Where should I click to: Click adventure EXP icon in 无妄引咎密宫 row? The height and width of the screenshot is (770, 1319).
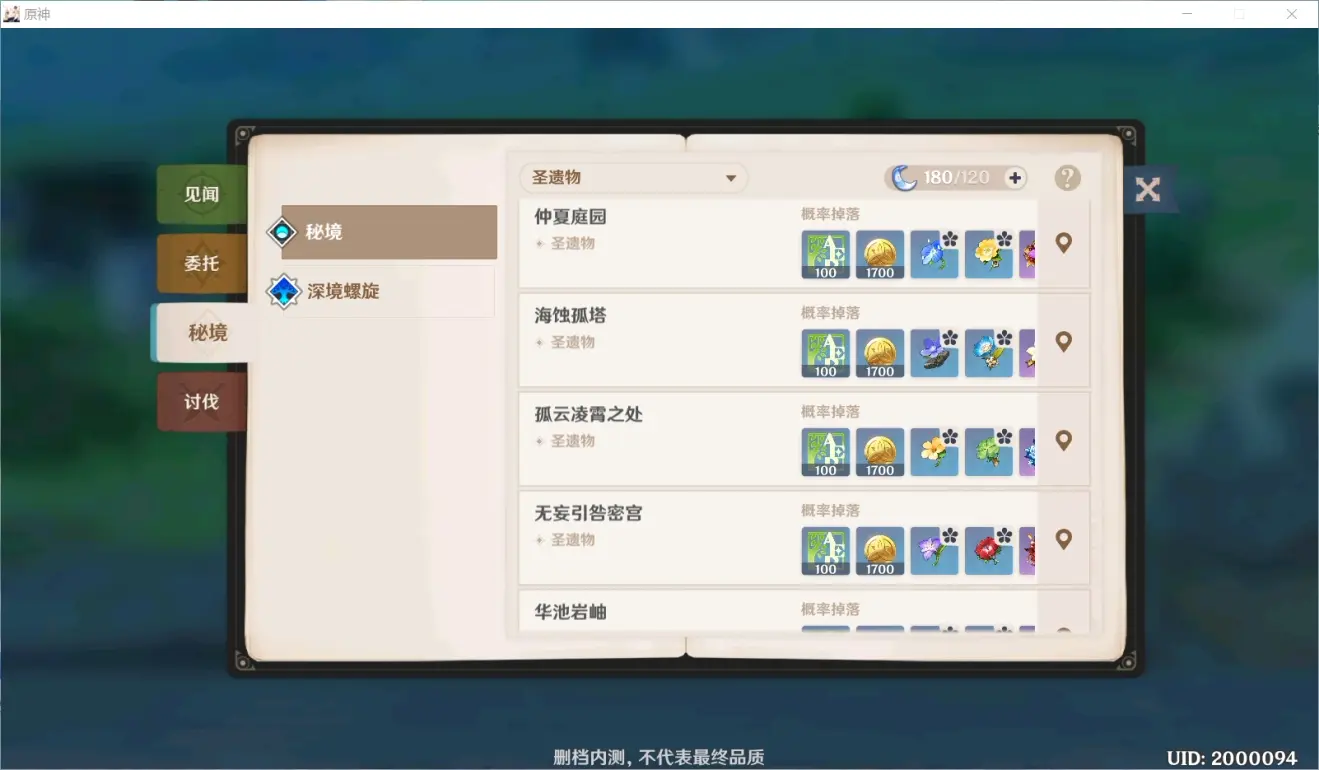(x=826, y=552)
